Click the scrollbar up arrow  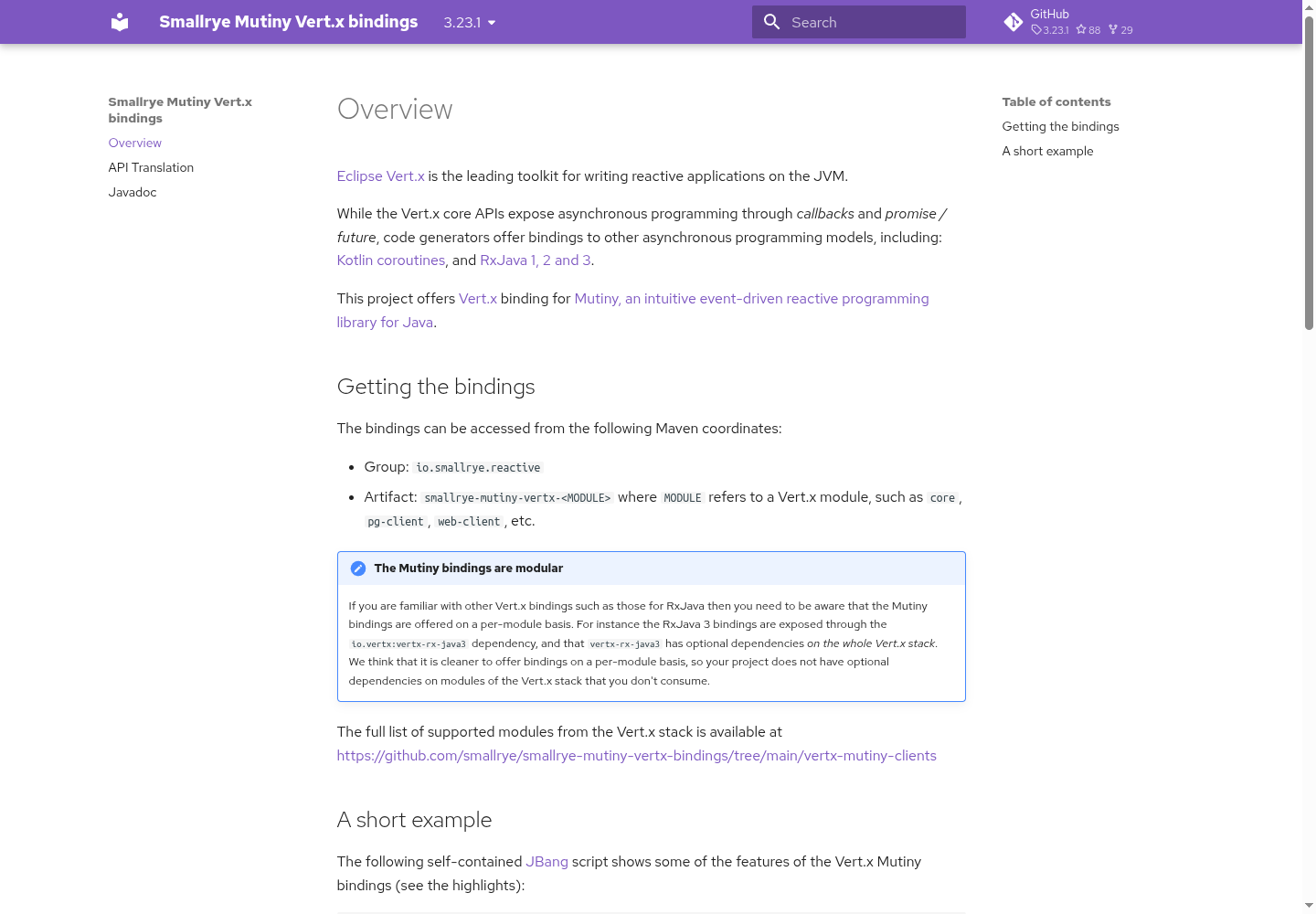[x=1309, y=6]
